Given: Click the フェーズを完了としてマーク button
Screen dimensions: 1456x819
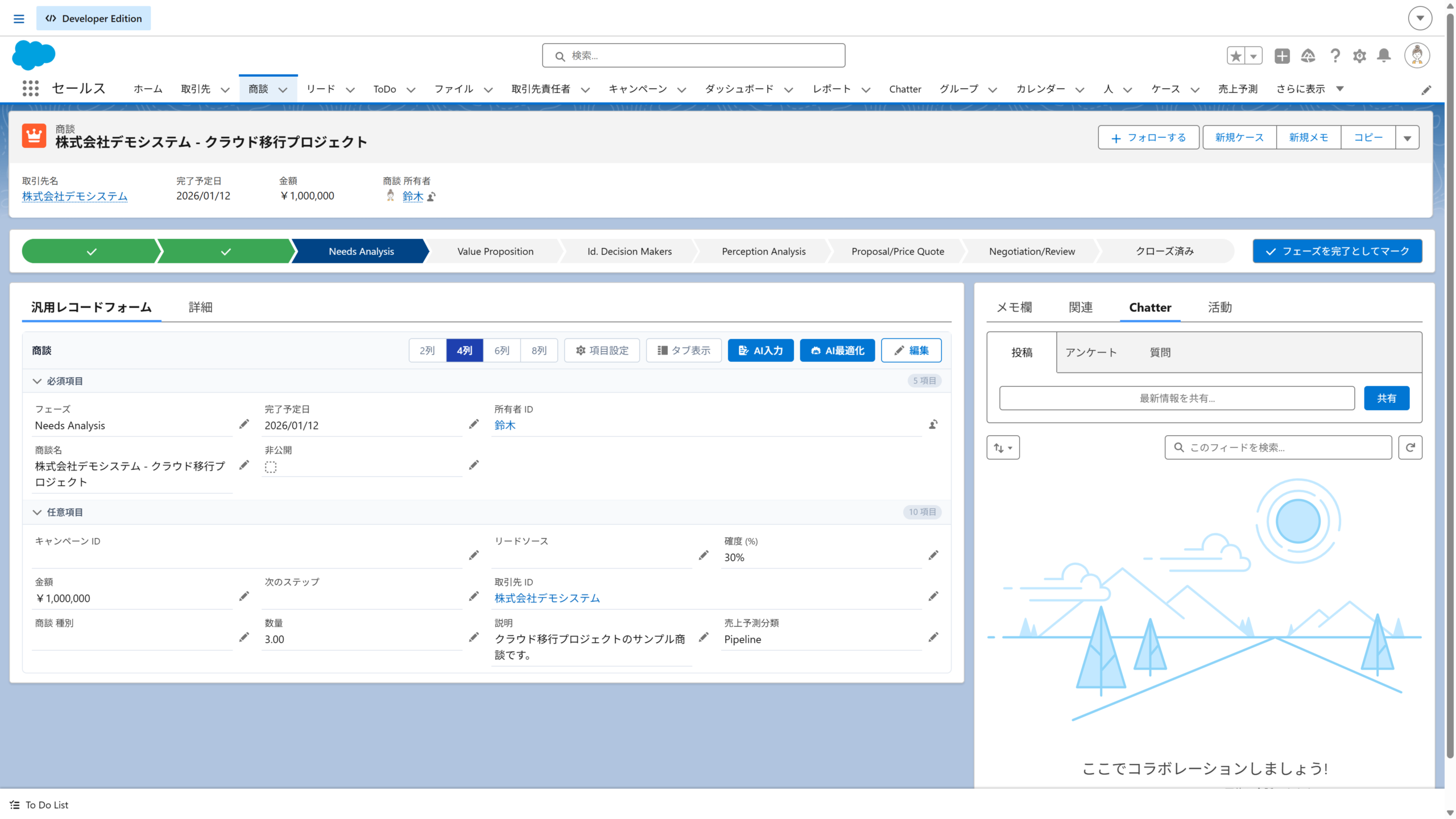Looking at the screenshot, I should [1337, 251].
